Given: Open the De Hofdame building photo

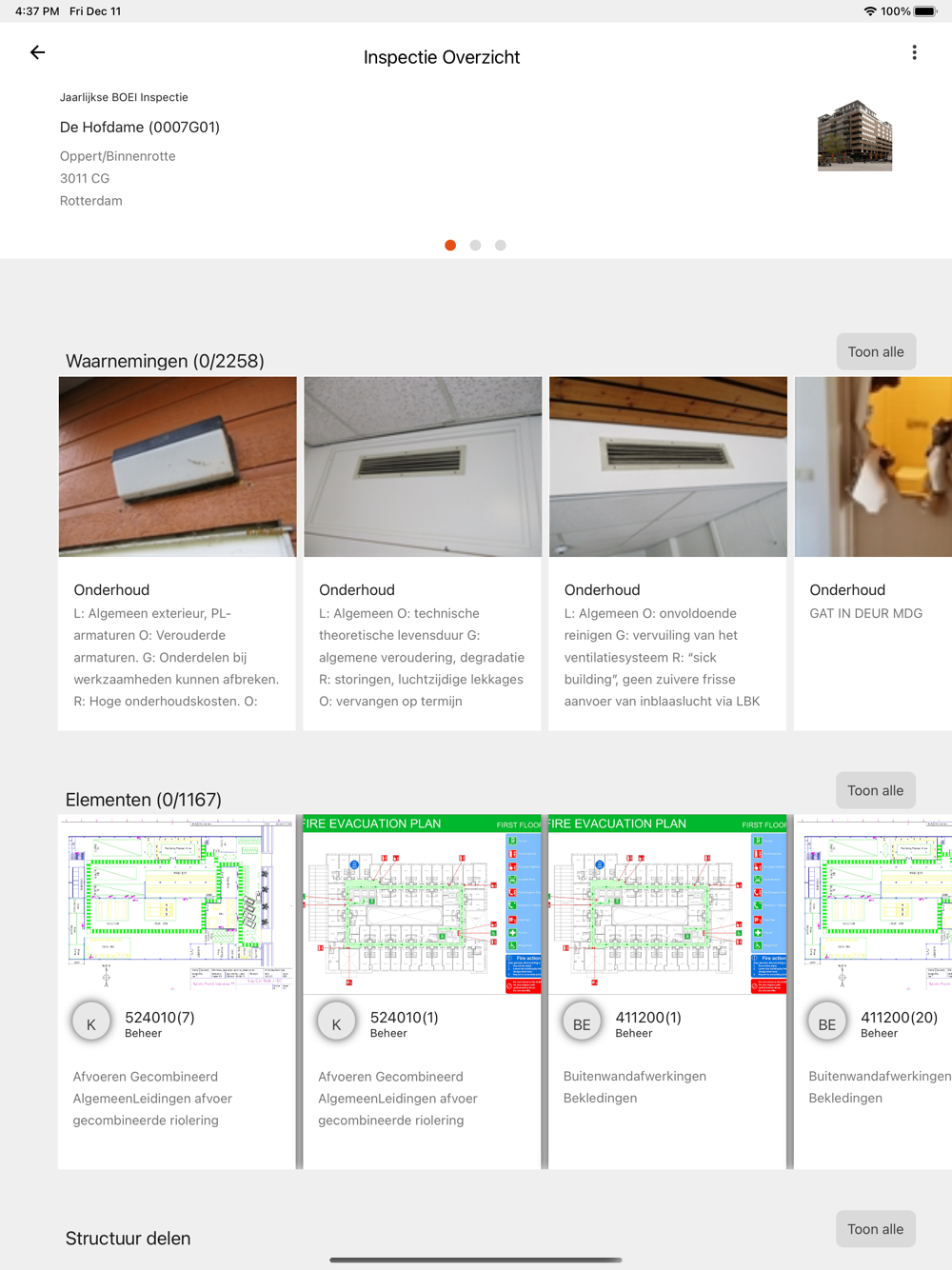Looking at the screenshot, I should click(x=855, y=135).
